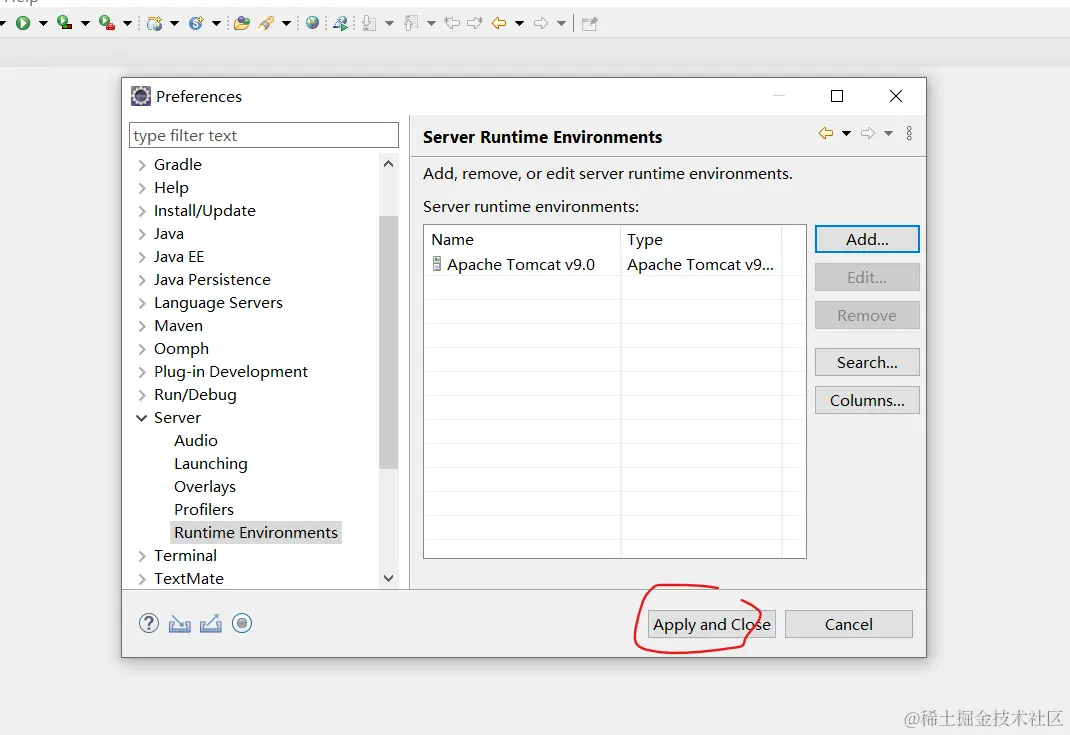Click the Cancel button
1070x735 pixels.
(x=849, y=624)
